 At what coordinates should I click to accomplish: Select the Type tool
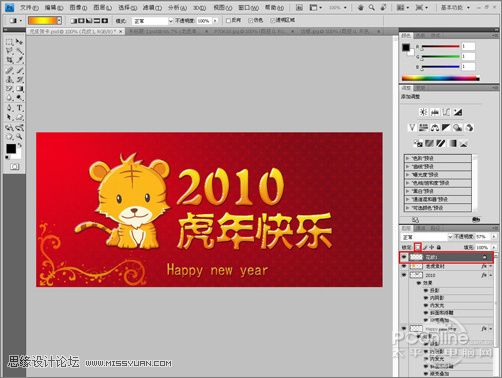click(x=20, y=108)
